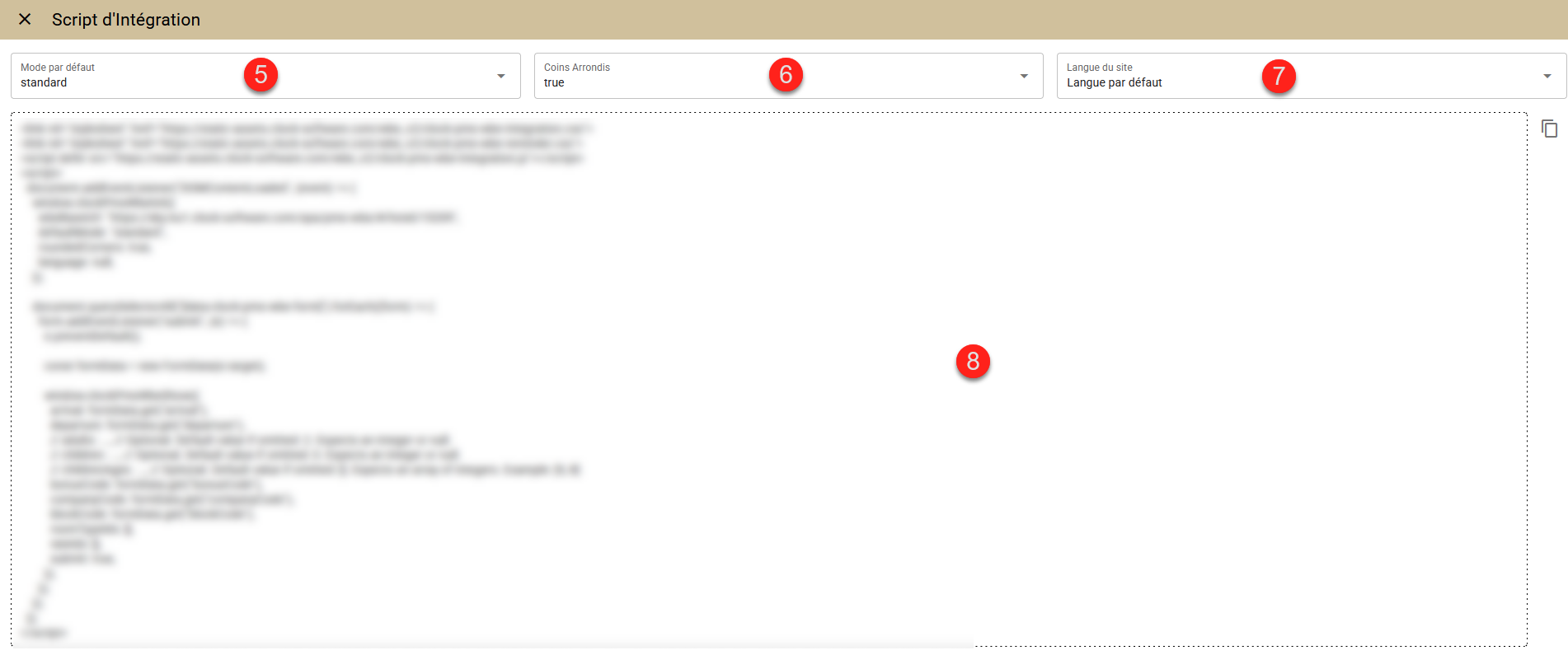Close the Script d'Intégration dialog
The width and height of the screenshot is (1568, 655).
(x=25, y=19)
